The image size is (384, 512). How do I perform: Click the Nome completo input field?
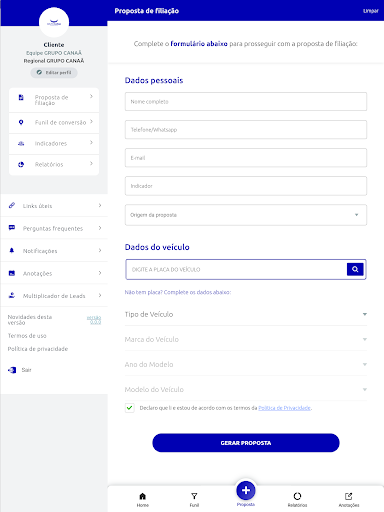pyautogui.click(x=246, y=102)
